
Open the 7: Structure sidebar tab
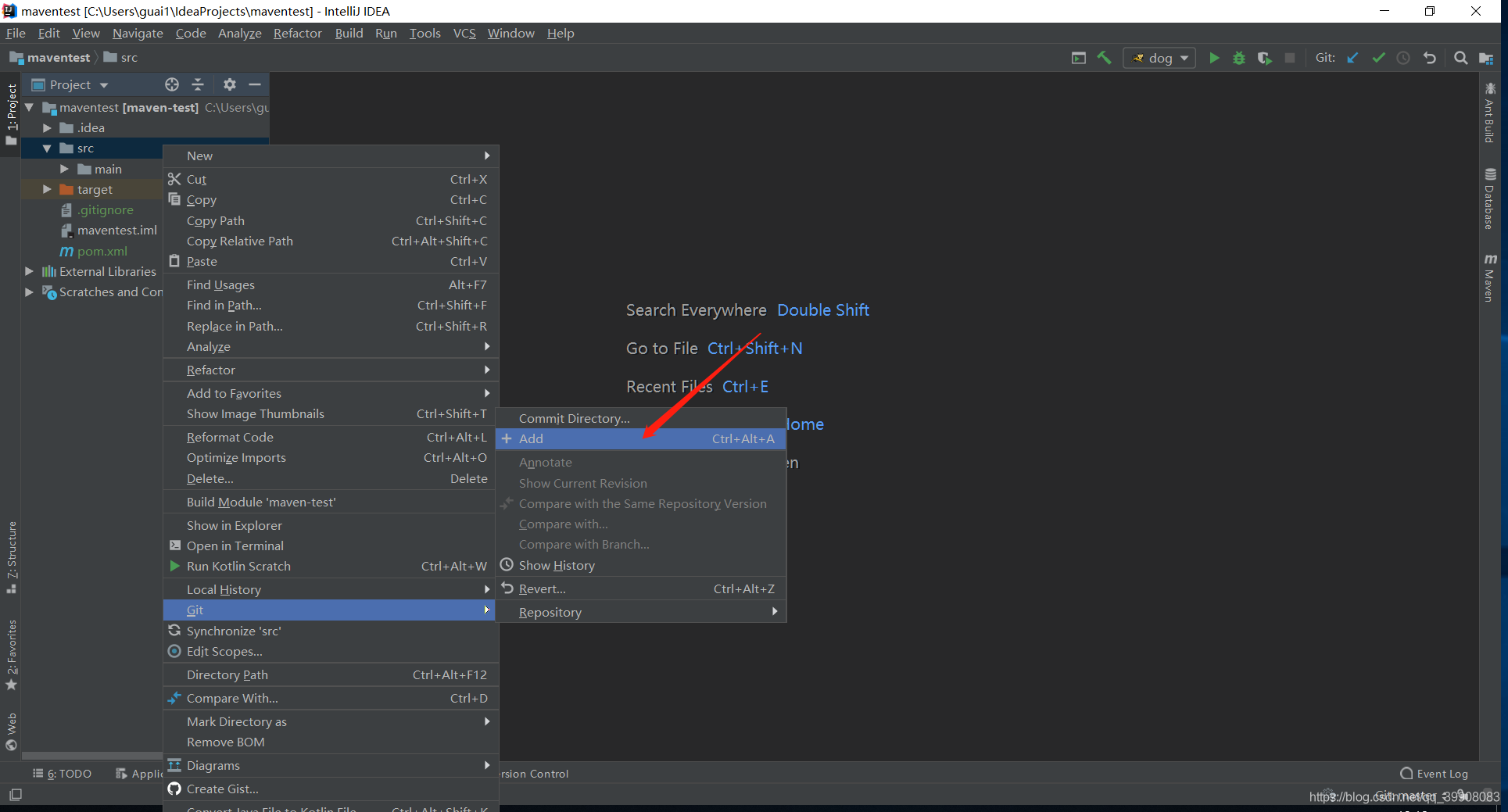click(11, 557)
